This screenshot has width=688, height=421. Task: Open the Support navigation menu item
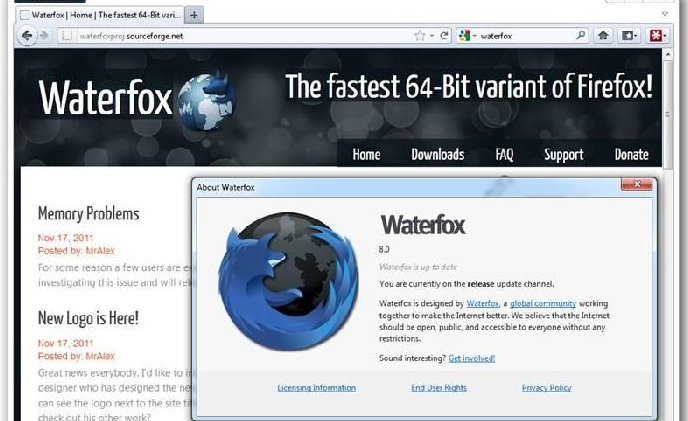click(563, 155)
